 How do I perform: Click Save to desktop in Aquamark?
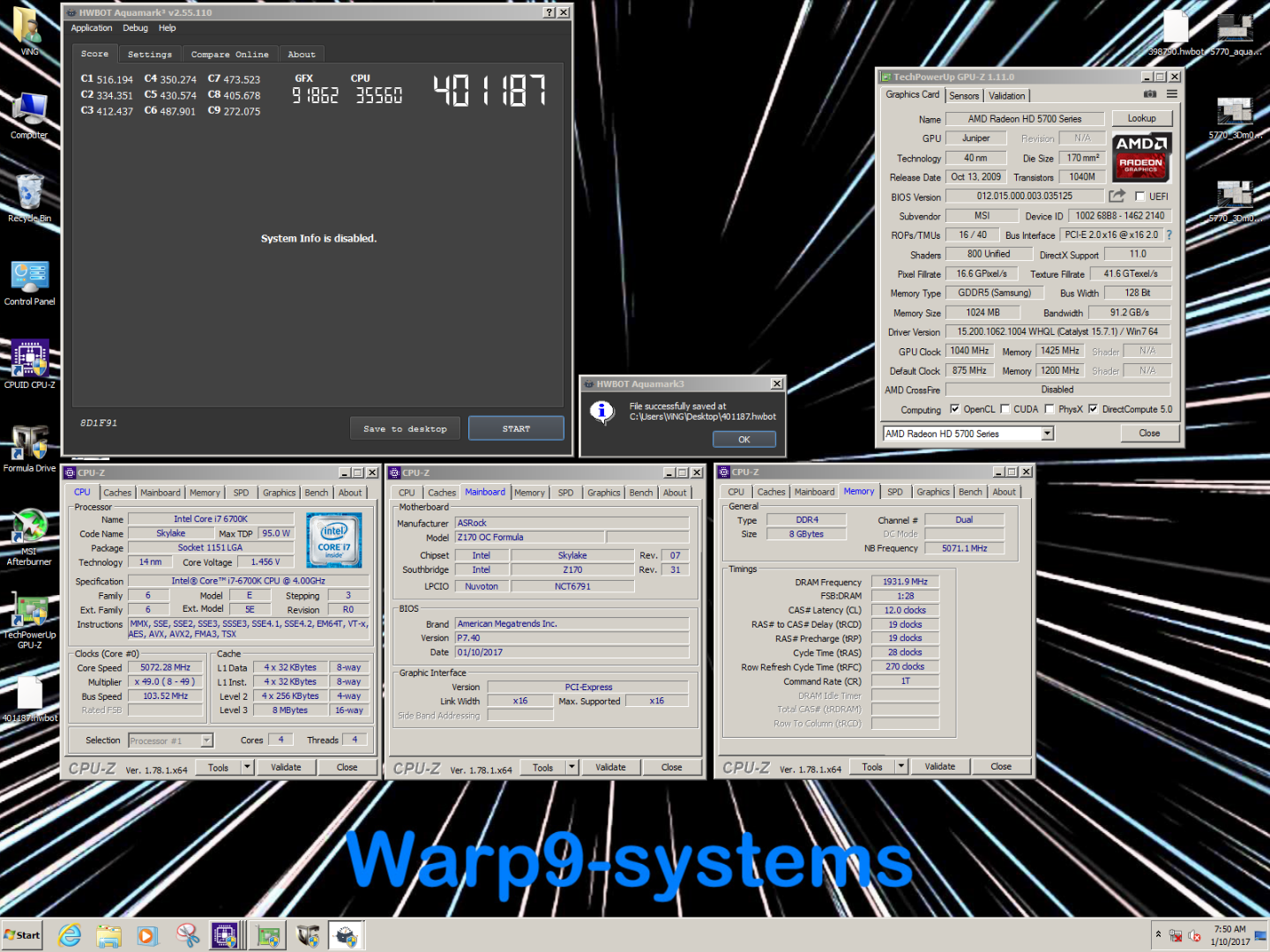coord(405,428)
